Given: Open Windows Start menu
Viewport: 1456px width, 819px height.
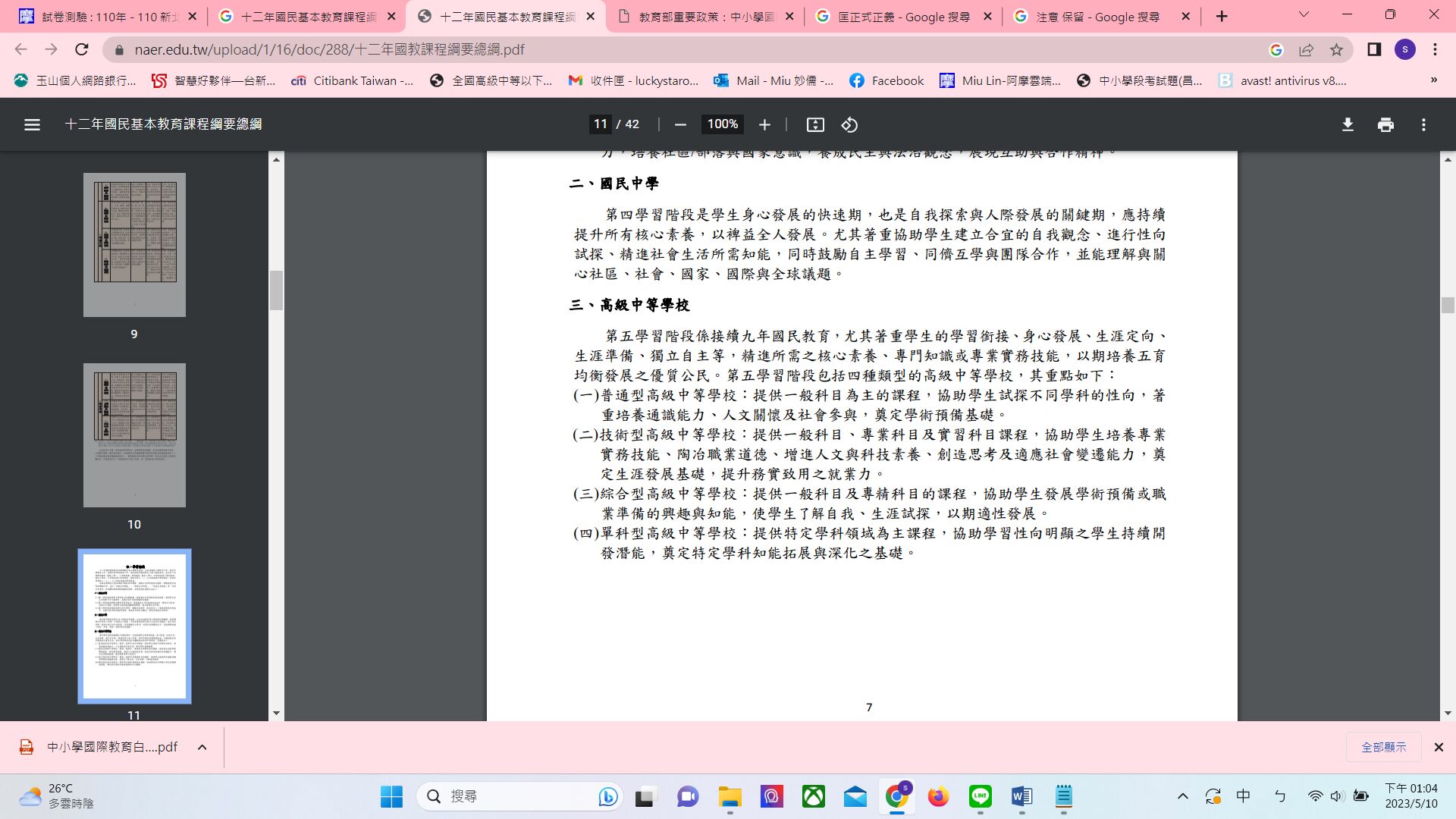Looking at the screenshot, I should coord(391,796).
